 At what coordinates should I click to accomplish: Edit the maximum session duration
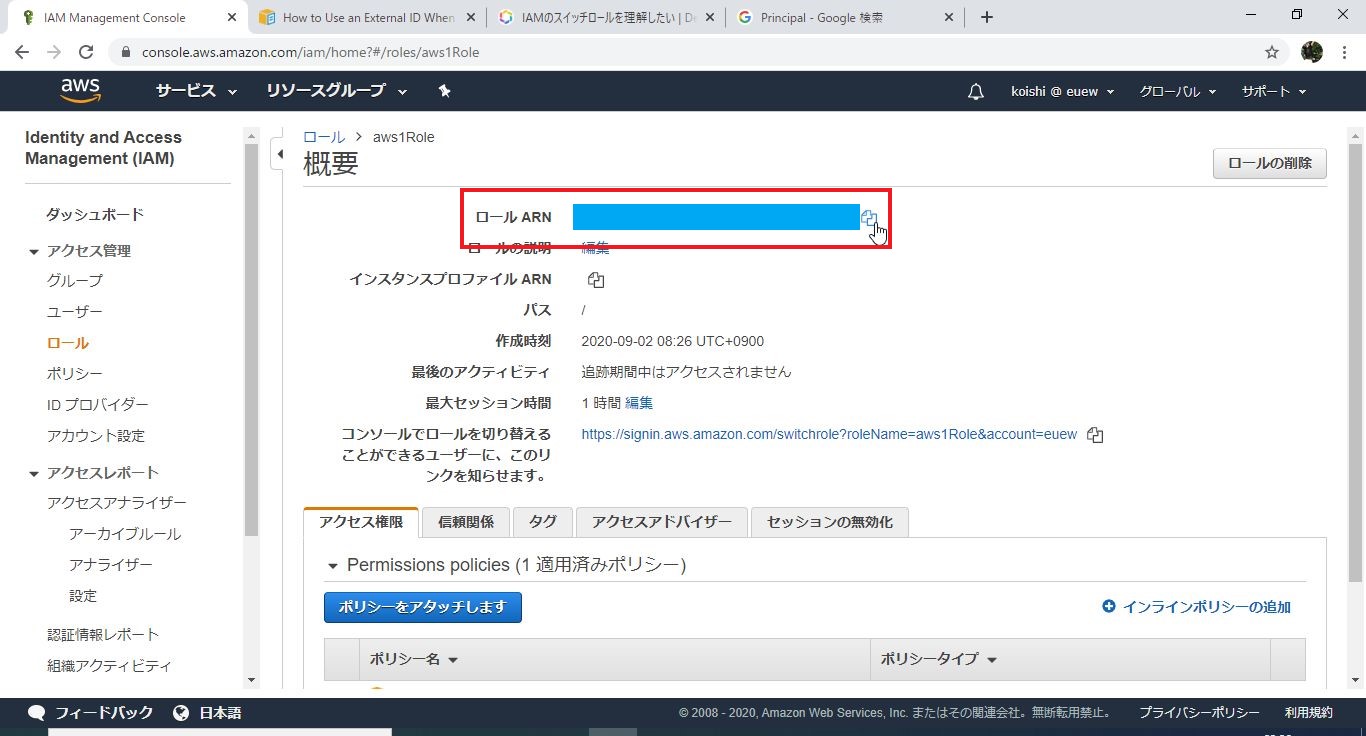tap(639, 403)
